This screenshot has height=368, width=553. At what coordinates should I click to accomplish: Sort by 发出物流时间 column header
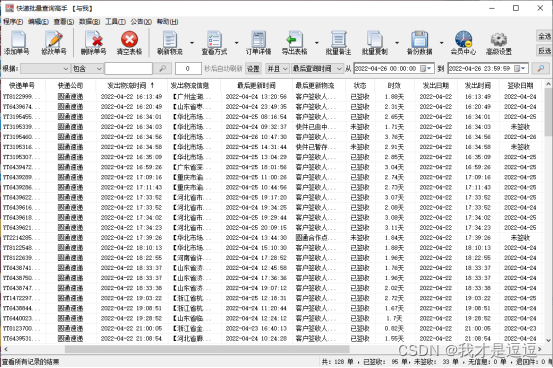tap(132, 85)
